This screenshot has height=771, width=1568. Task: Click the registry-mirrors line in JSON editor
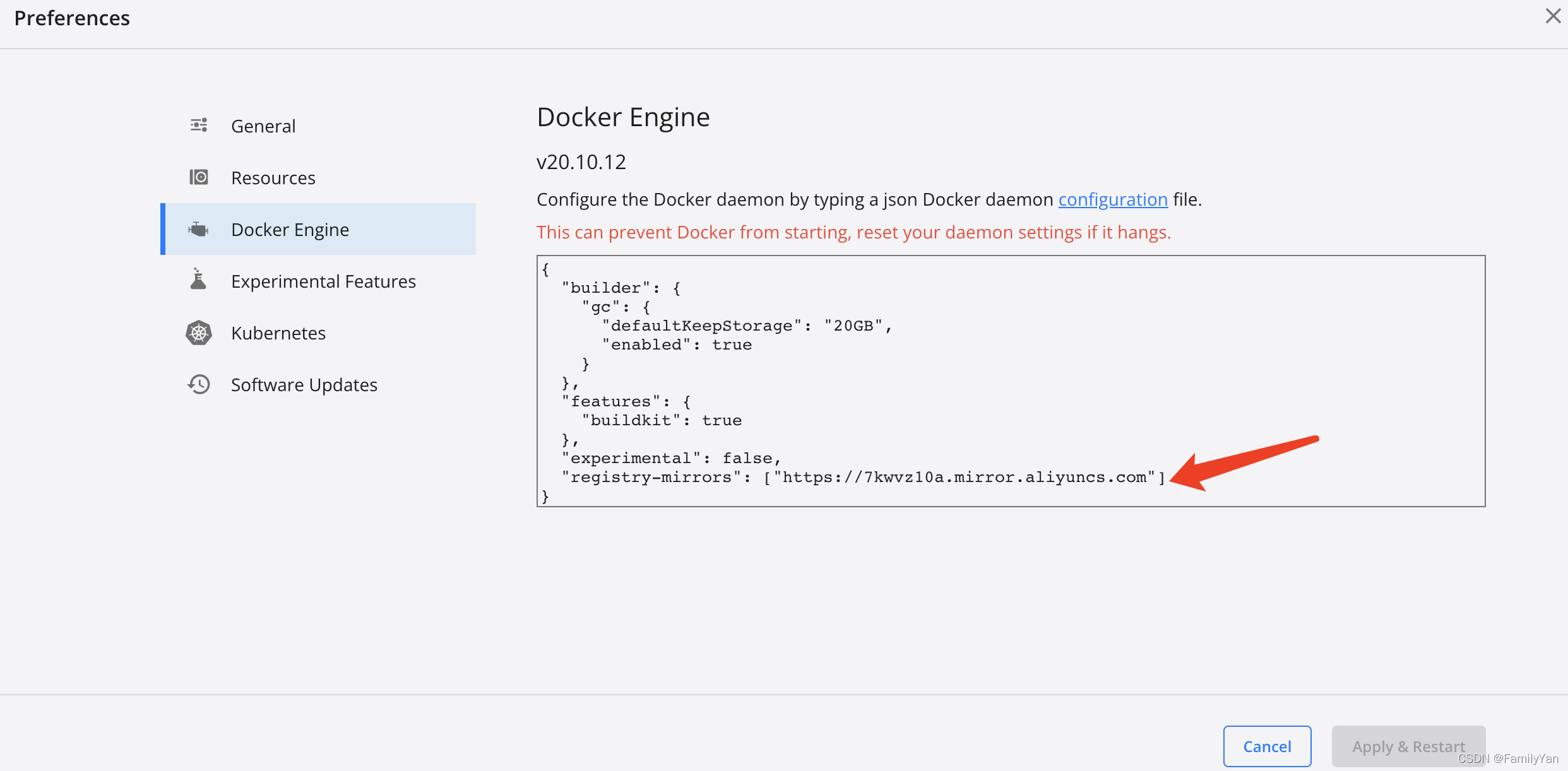coord(862,478)
